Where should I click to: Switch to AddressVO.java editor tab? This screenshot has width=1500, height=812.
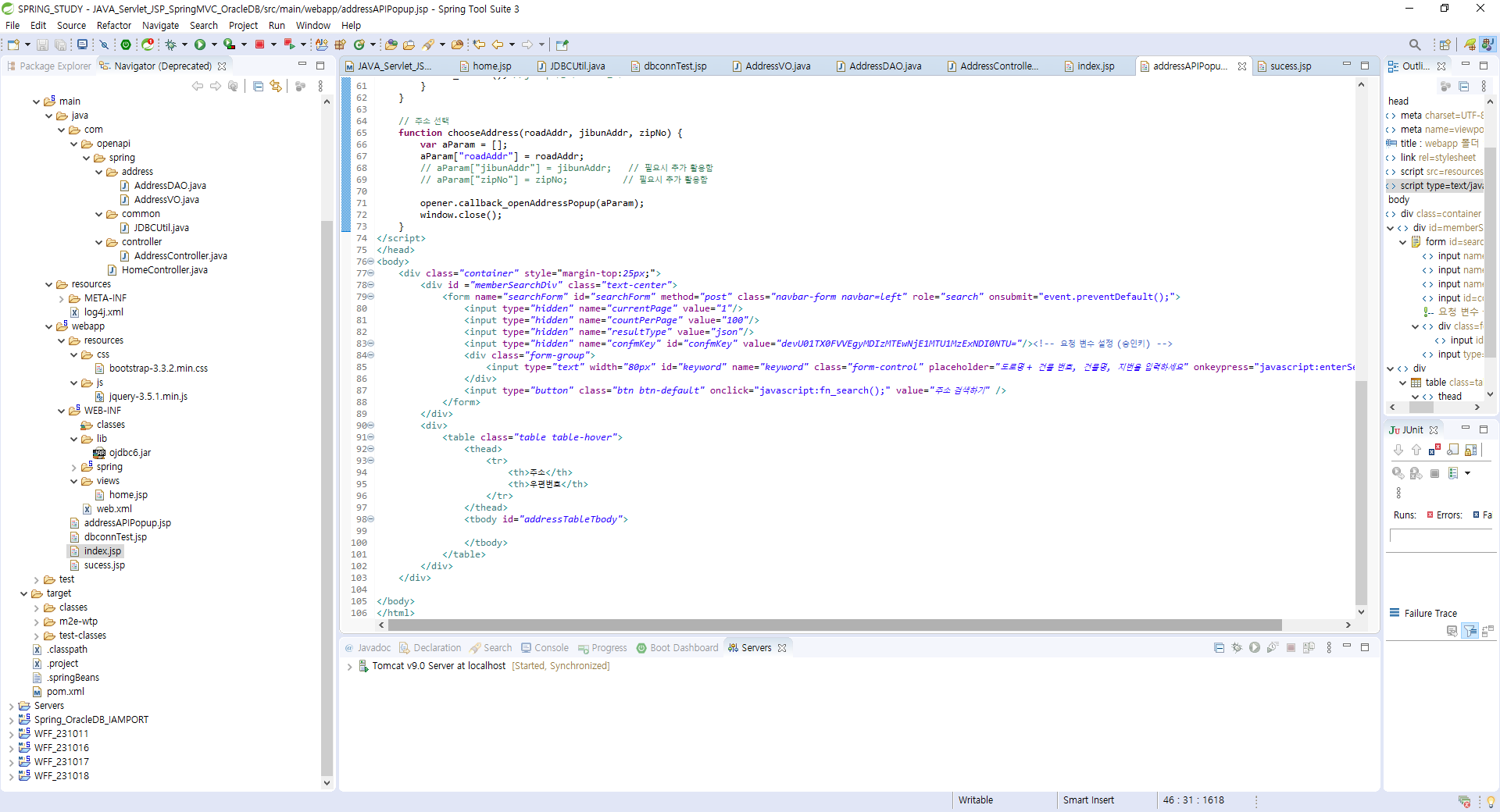[777, 66]
